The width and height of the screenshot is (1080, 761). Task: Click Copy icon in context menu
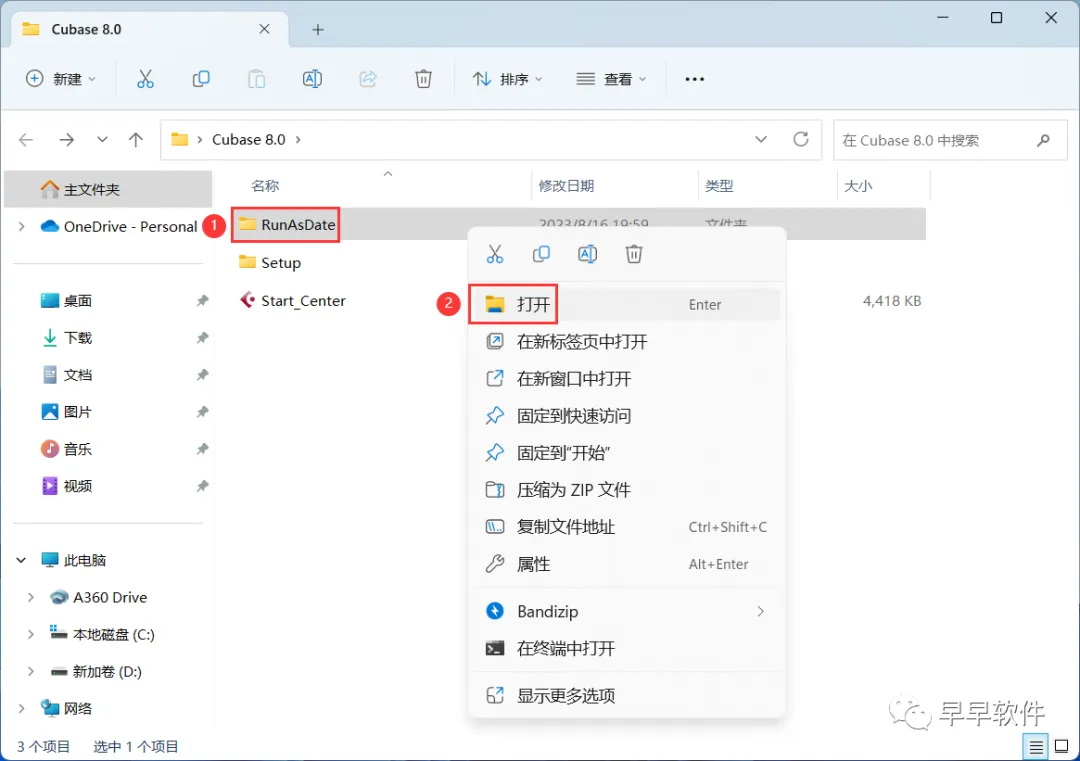coord(541,254)
